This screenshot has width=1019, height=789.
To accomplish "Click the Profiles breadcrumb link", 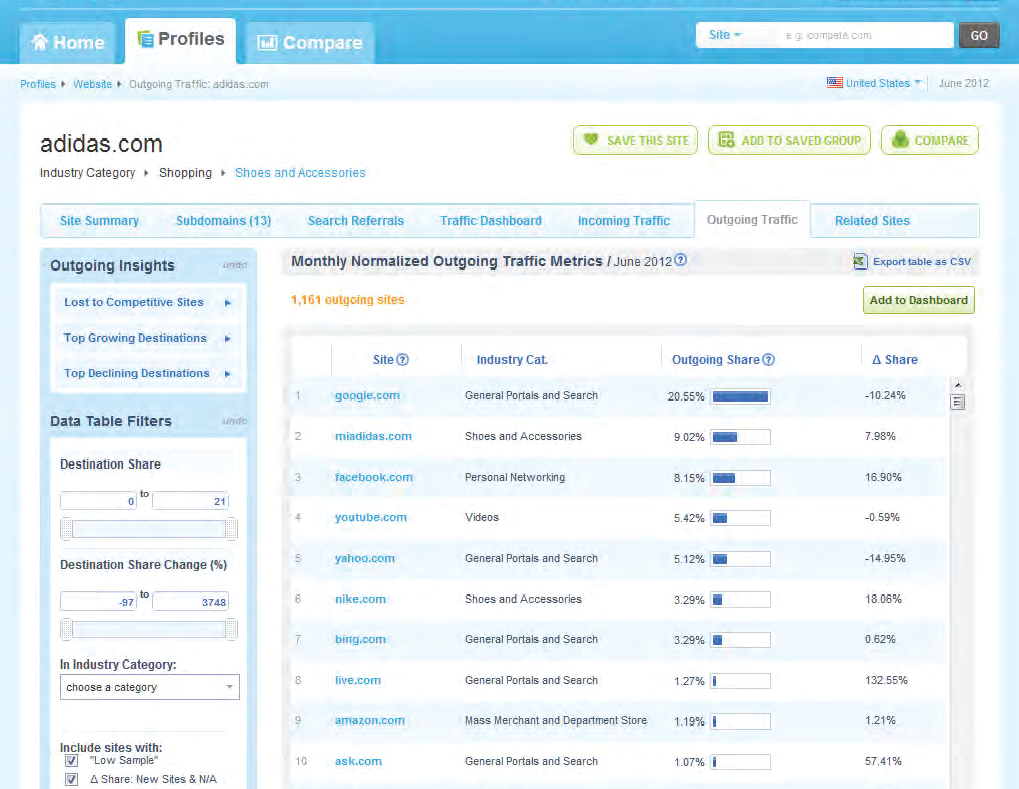I will [38, 84].
